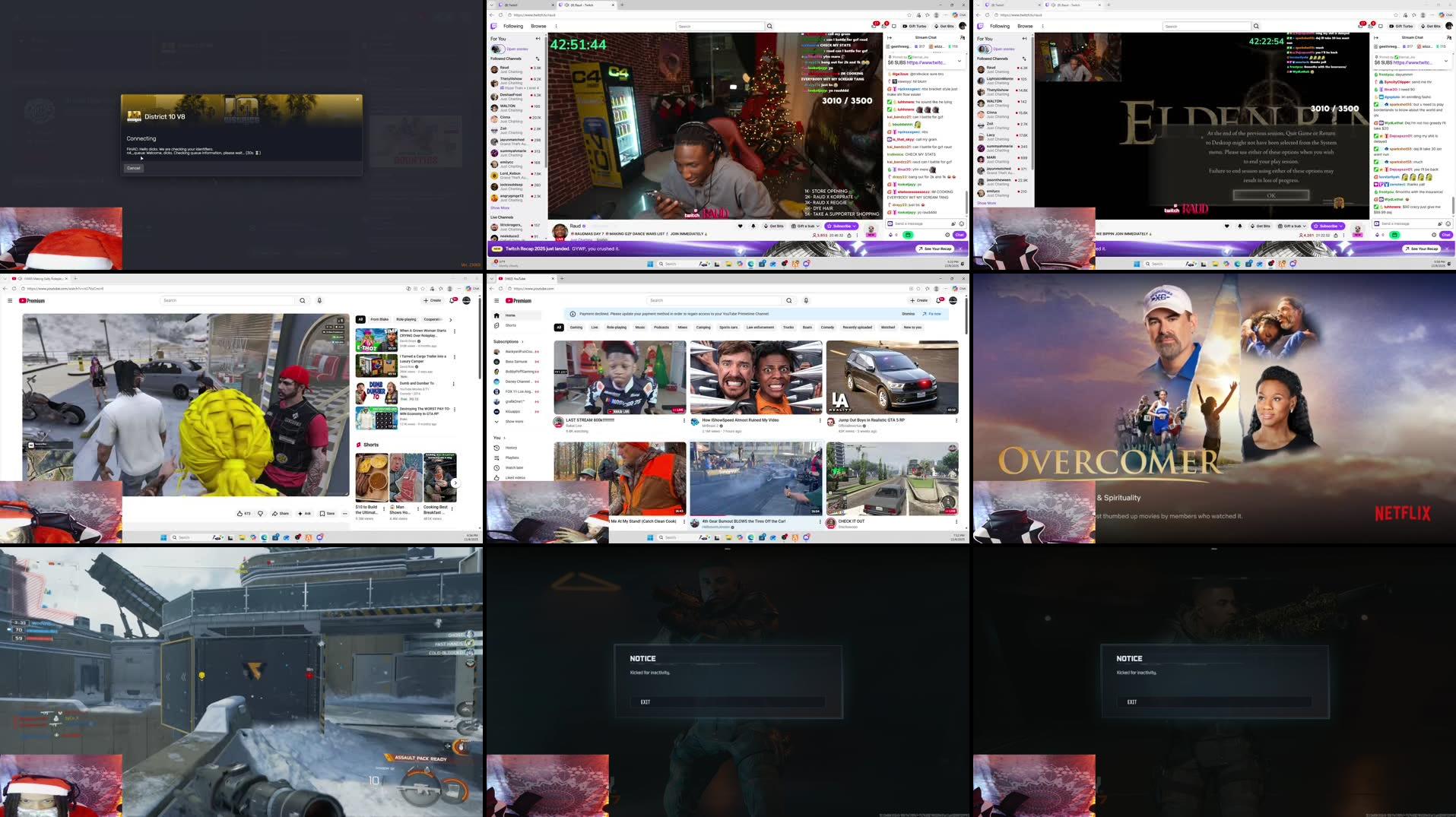
Task: Open Shorts from the YouTube sidebar
Action: point(511,325)
